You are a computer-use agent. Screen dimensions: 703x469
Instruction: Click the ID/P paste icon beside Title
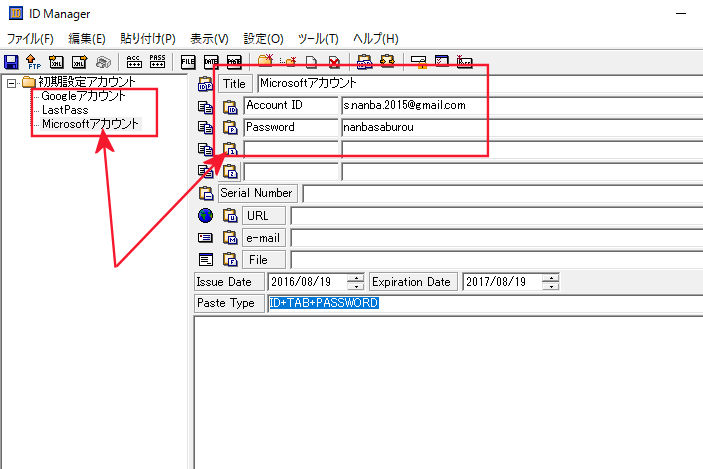click(x=205, y=84)
